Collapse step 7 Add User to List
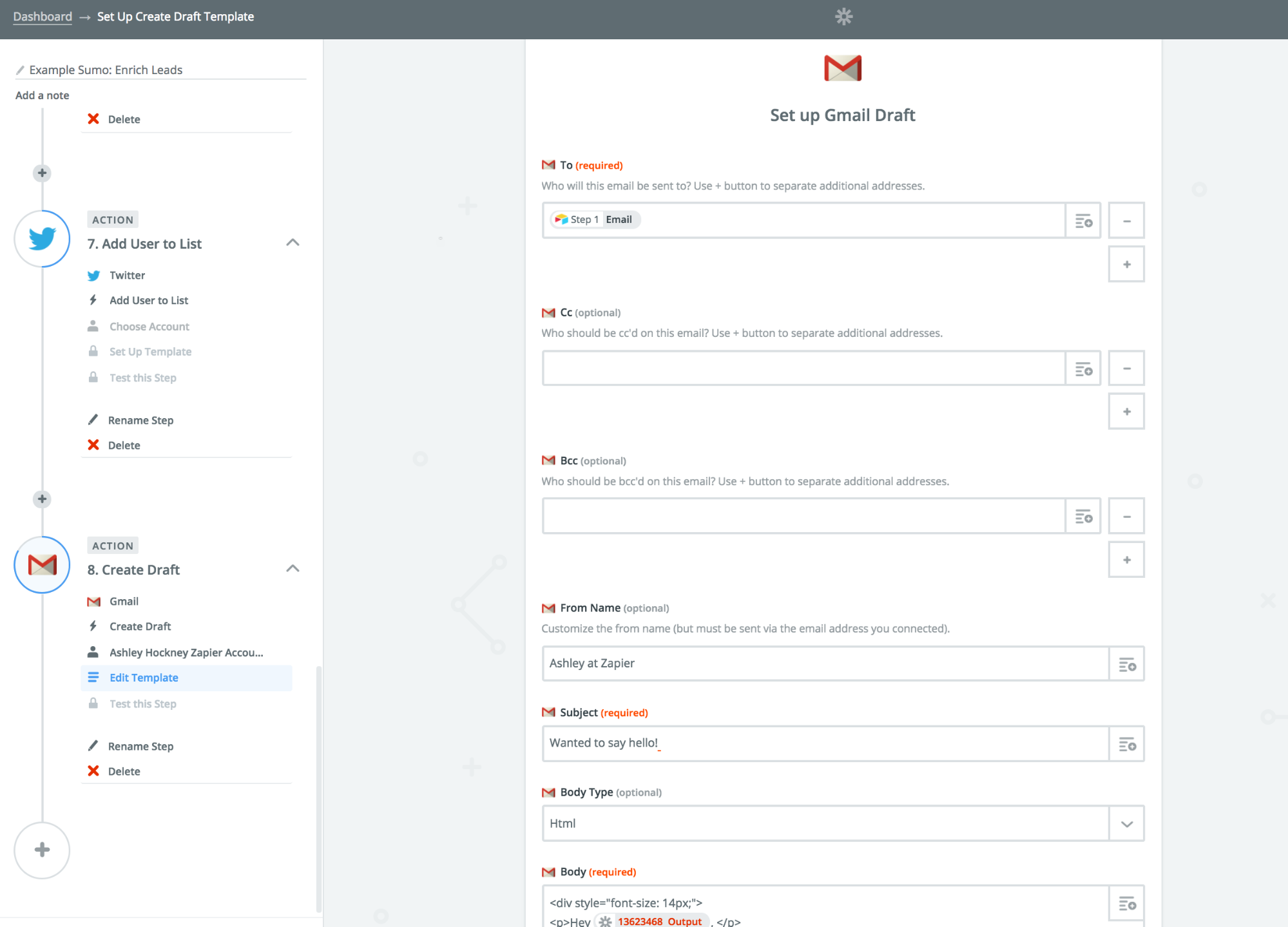The width and height of the screenshot is (1288, 927). (x=293, y=243)
